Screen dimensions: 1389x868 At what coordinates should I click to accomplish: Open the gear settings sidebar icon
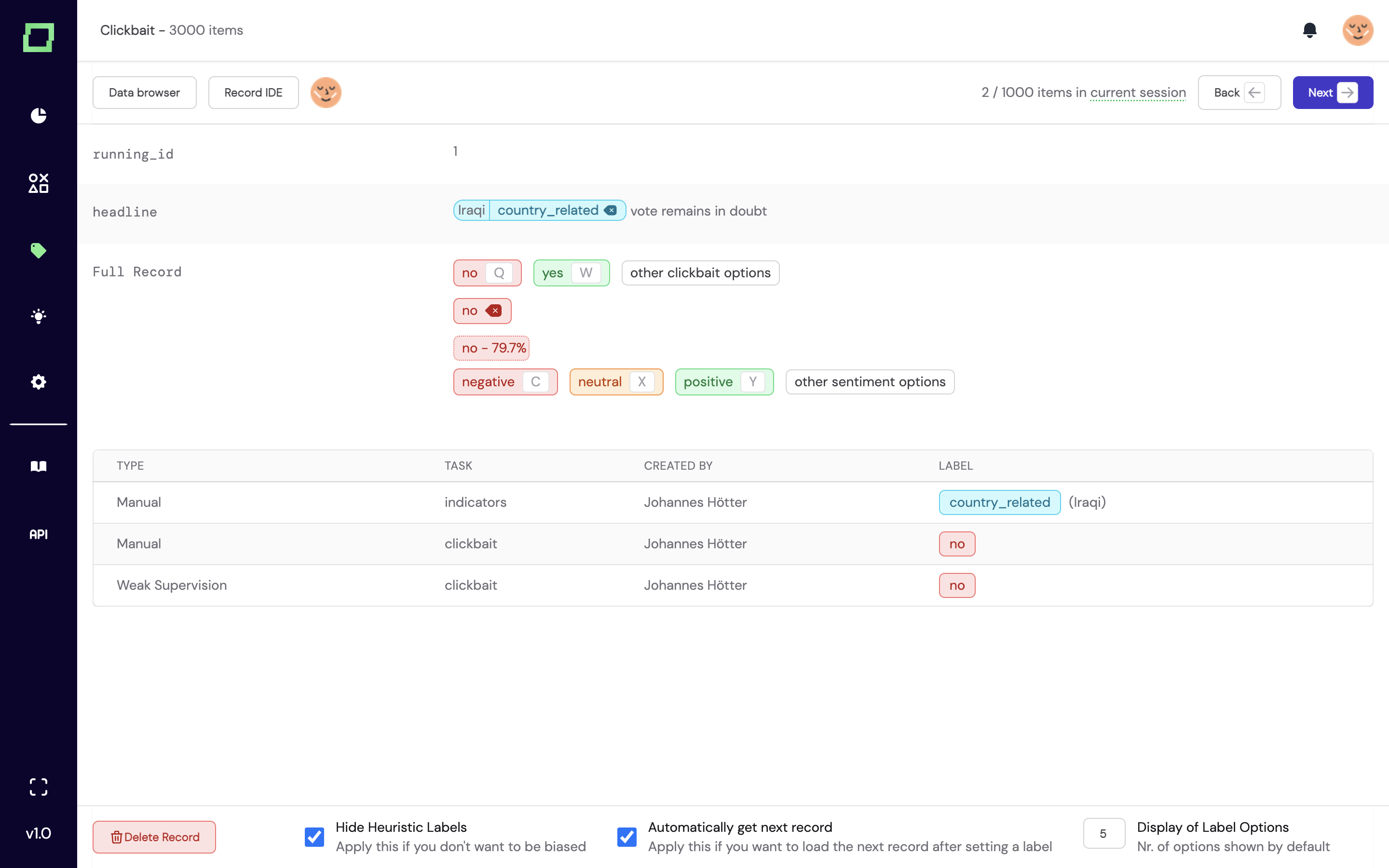39,382
